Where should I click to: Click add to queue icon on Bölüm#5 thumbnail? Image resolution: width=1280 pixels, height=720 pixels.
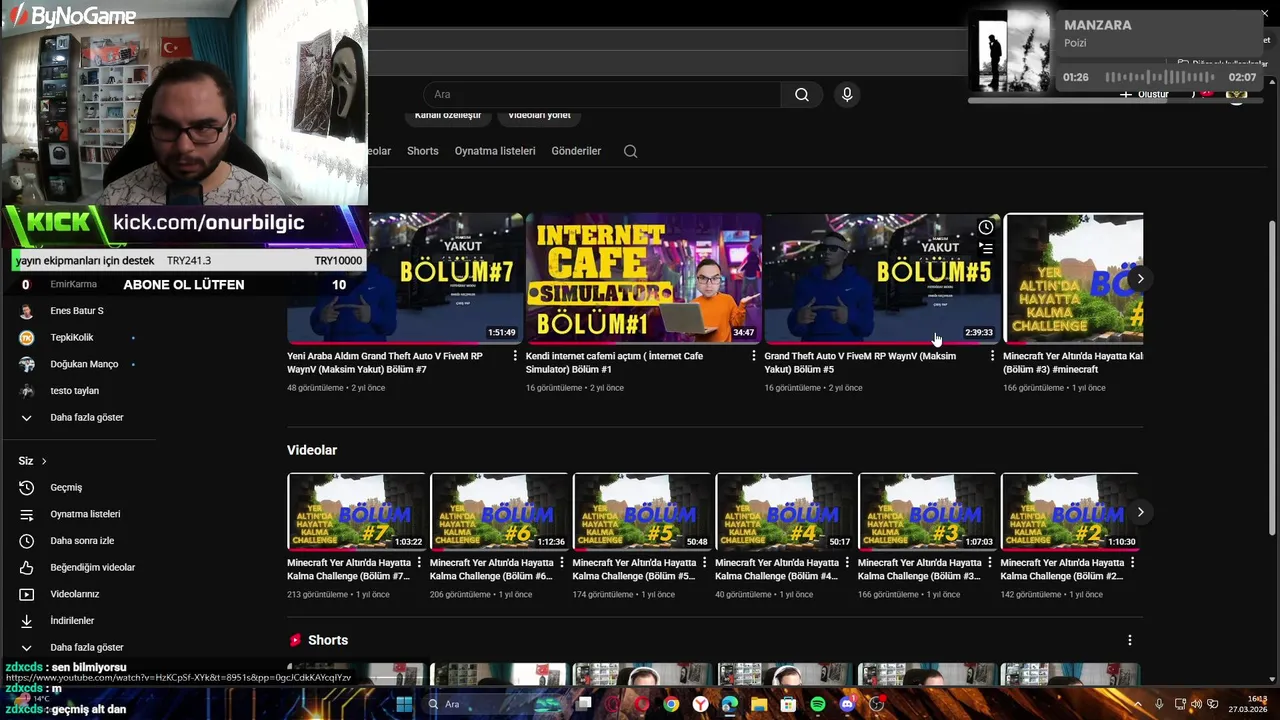pyautogui.click(x=985, y=249)
